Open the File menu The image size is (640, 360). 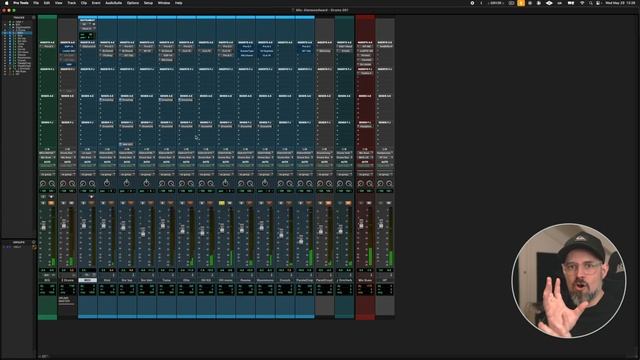tap(36, 3)
